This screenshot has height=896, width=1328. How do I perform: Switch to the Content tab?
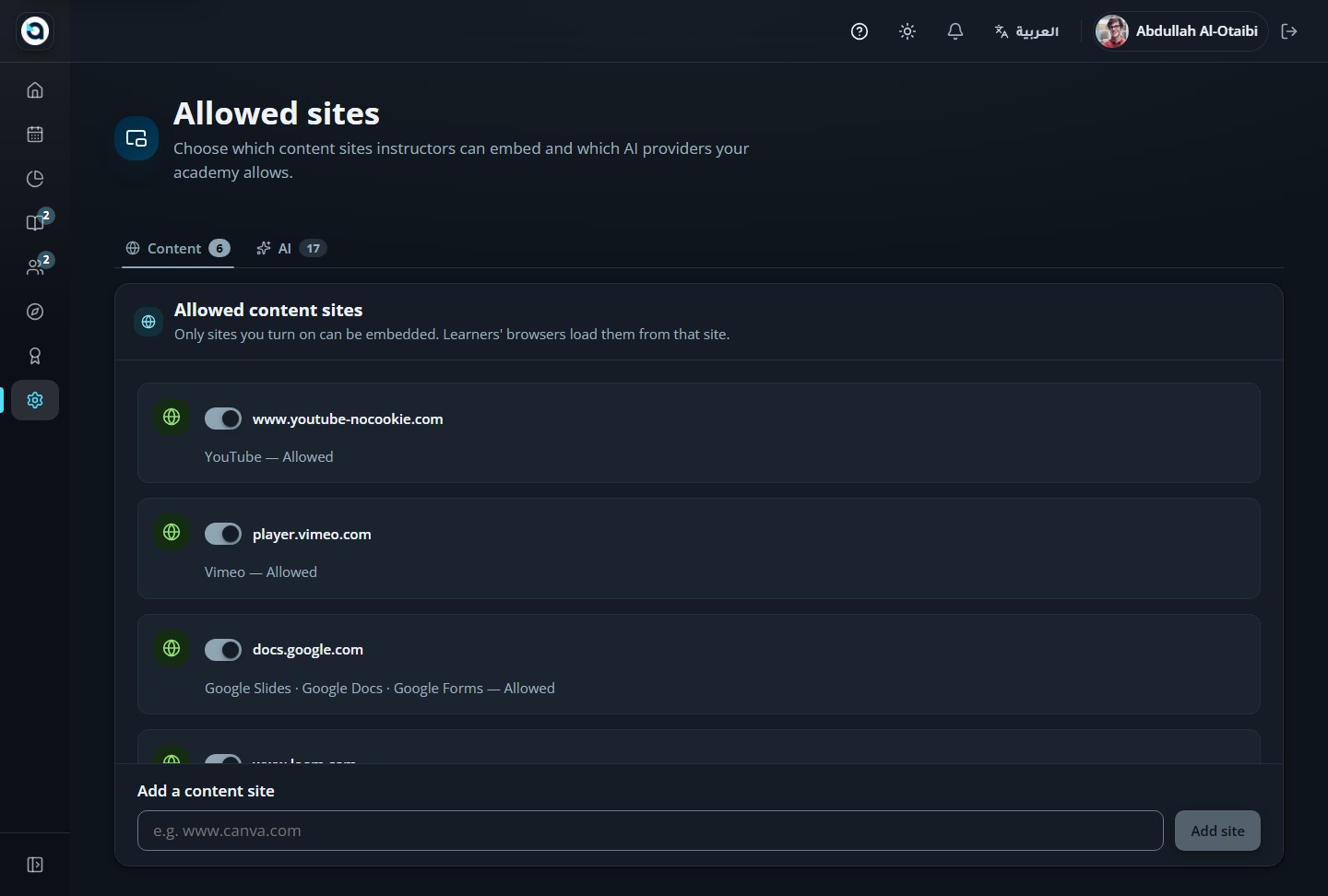[x=178, y=249]
